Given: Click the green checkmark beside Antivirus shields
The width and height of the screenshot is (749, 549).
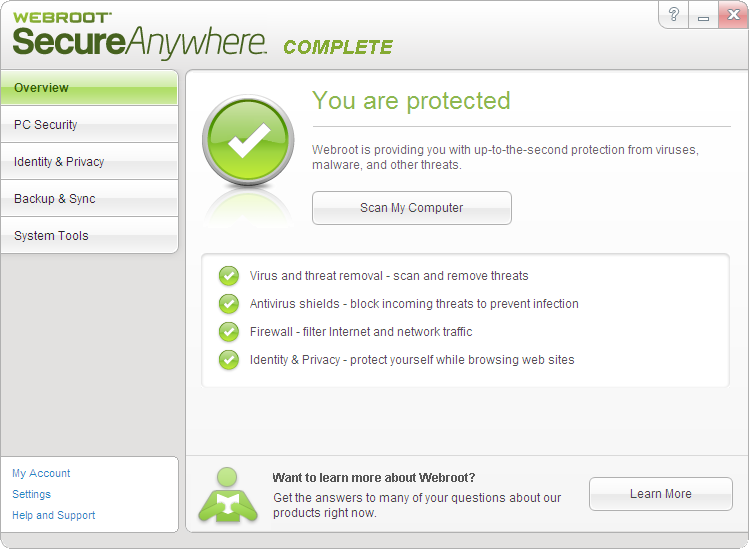Looking at the screenshot, I should [229, 304].
